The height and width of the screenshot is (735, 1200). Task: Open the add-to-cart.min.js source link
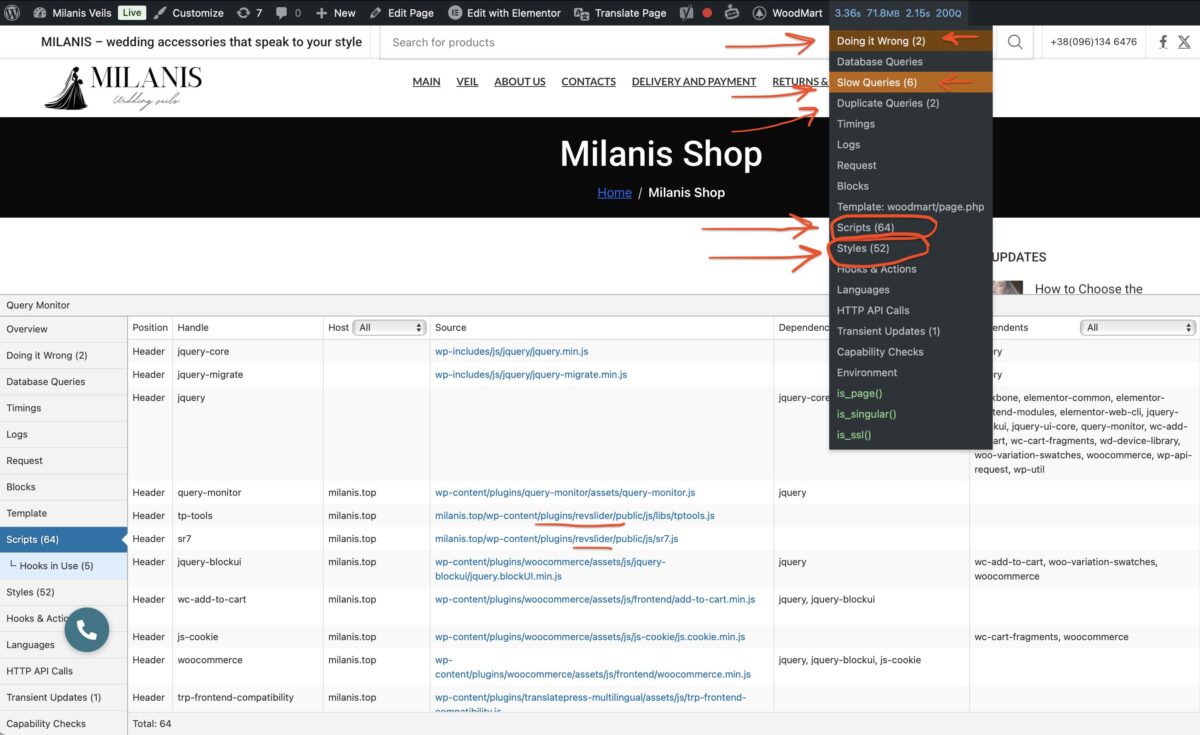[x=595, y=599]
